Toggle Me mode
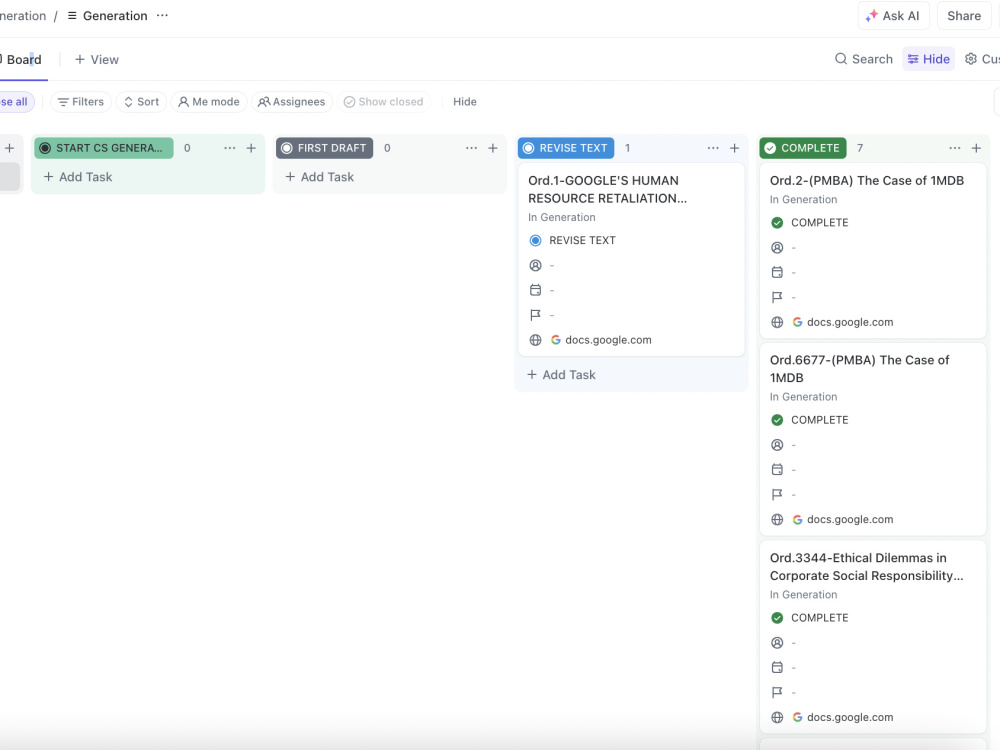 (x=209, y=102)
